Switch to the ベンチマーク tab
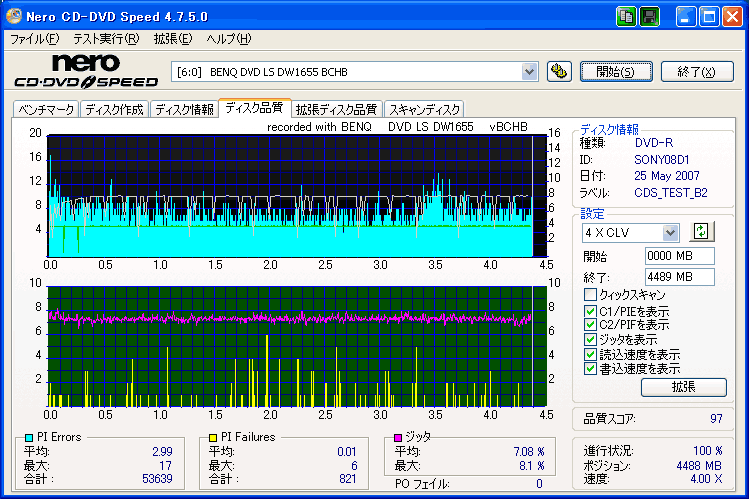The image size is (749, 499). (46, 109)
